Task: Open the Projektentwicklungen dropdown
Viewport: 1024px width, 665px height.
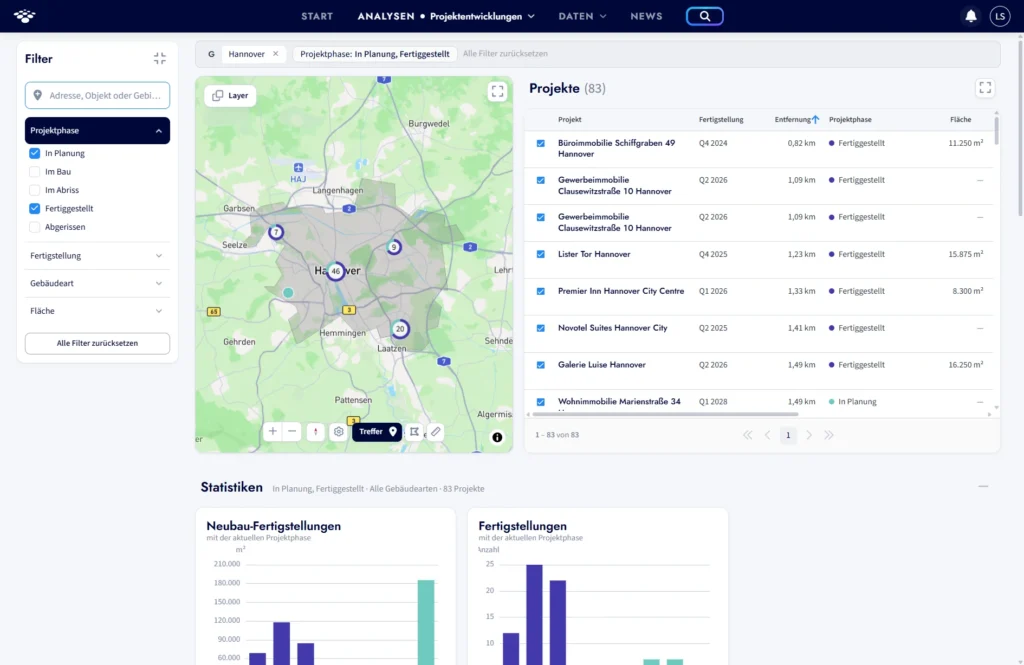Action: 482,16
